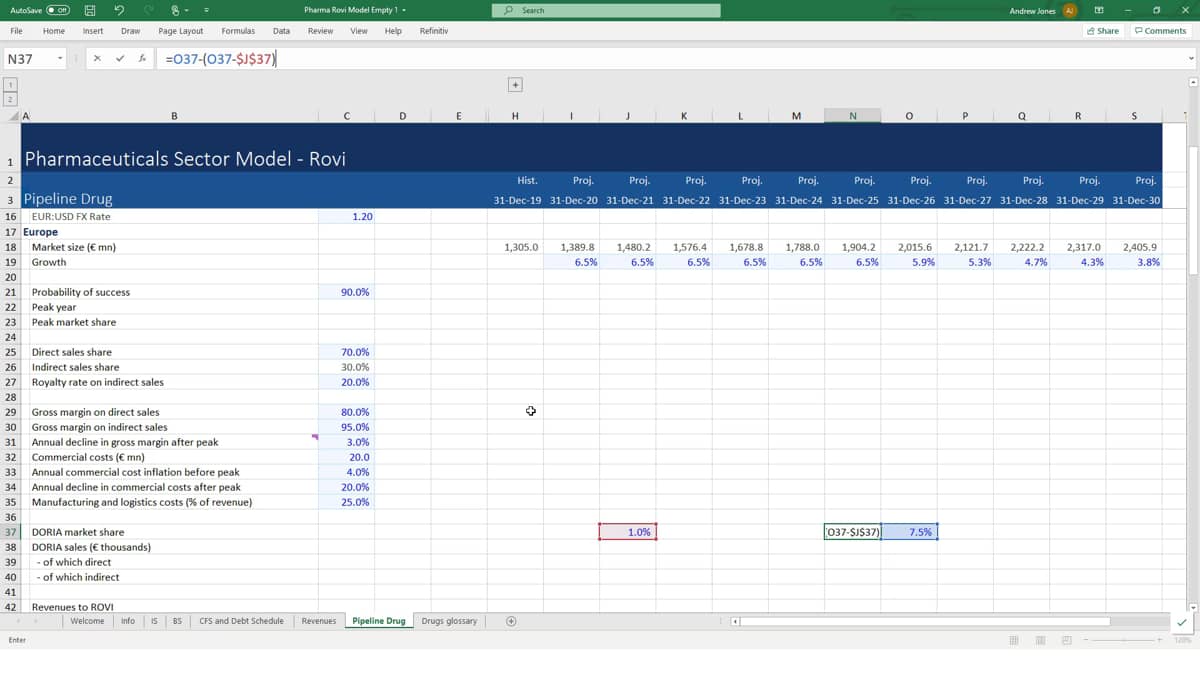Click the Name Box showing N37

[28, 59]
